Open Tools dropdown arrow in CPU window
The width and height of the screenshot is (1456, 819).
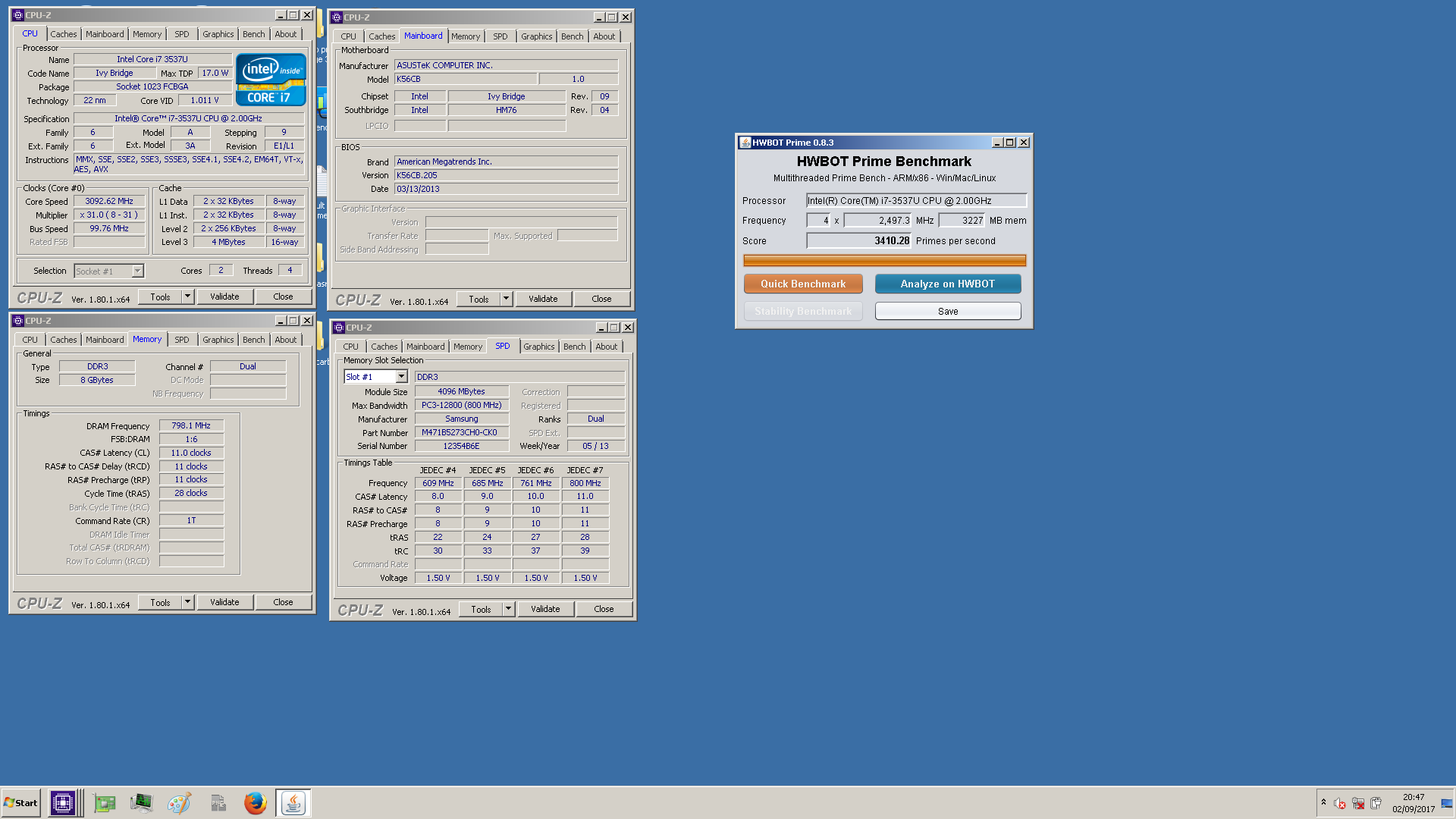[188, 297]
